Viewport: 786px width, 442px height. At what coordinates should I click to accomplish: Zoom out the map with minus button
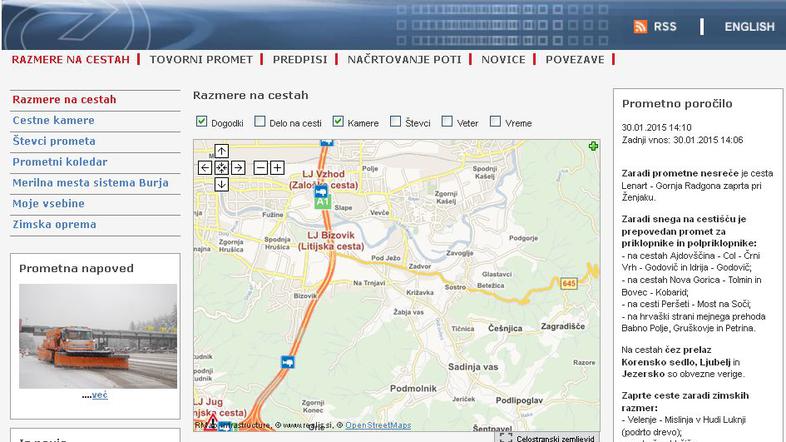point(260,168)
